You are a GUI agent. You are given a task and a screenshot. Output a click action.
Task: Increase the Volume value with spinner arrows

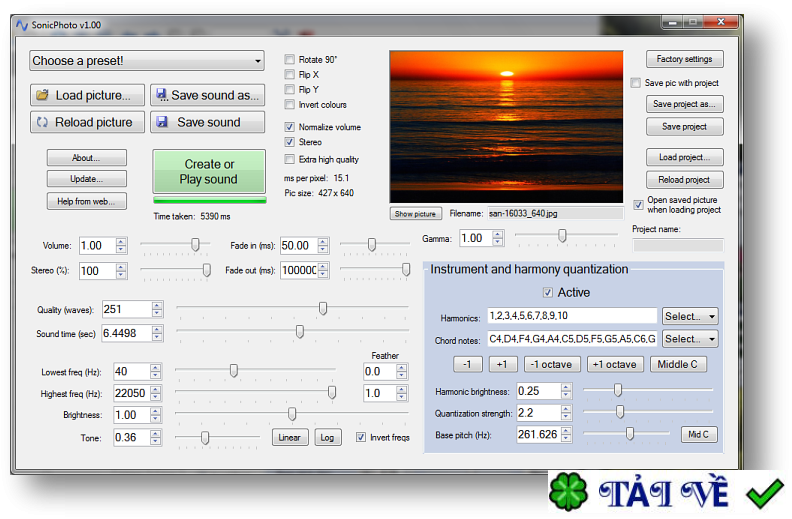121,242
